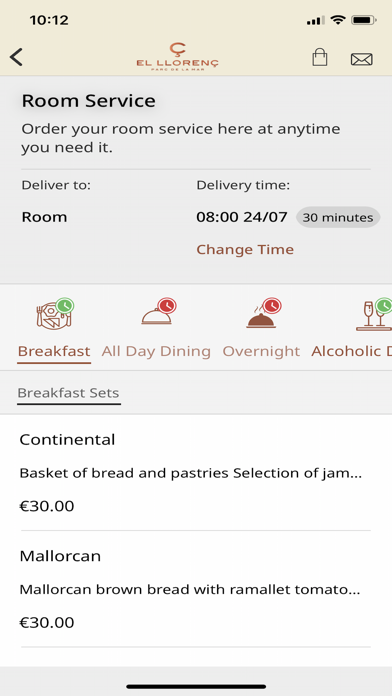The image size is (392, 696).
Task: Tap the Breakfast plate icon
Action: (x=55, y=313)
